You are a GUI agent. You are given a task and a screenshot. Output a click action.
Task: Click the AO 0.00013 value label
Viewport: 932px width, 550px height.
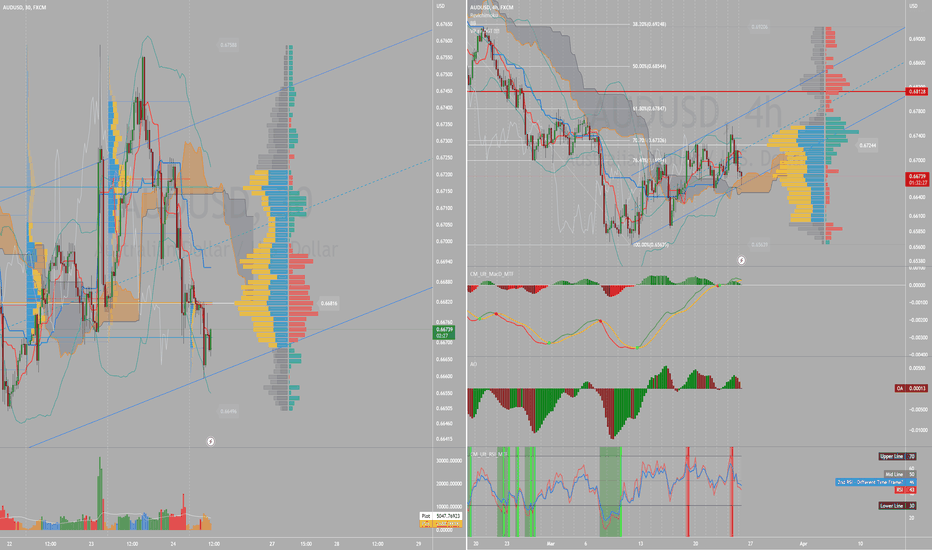click(911, 388)
